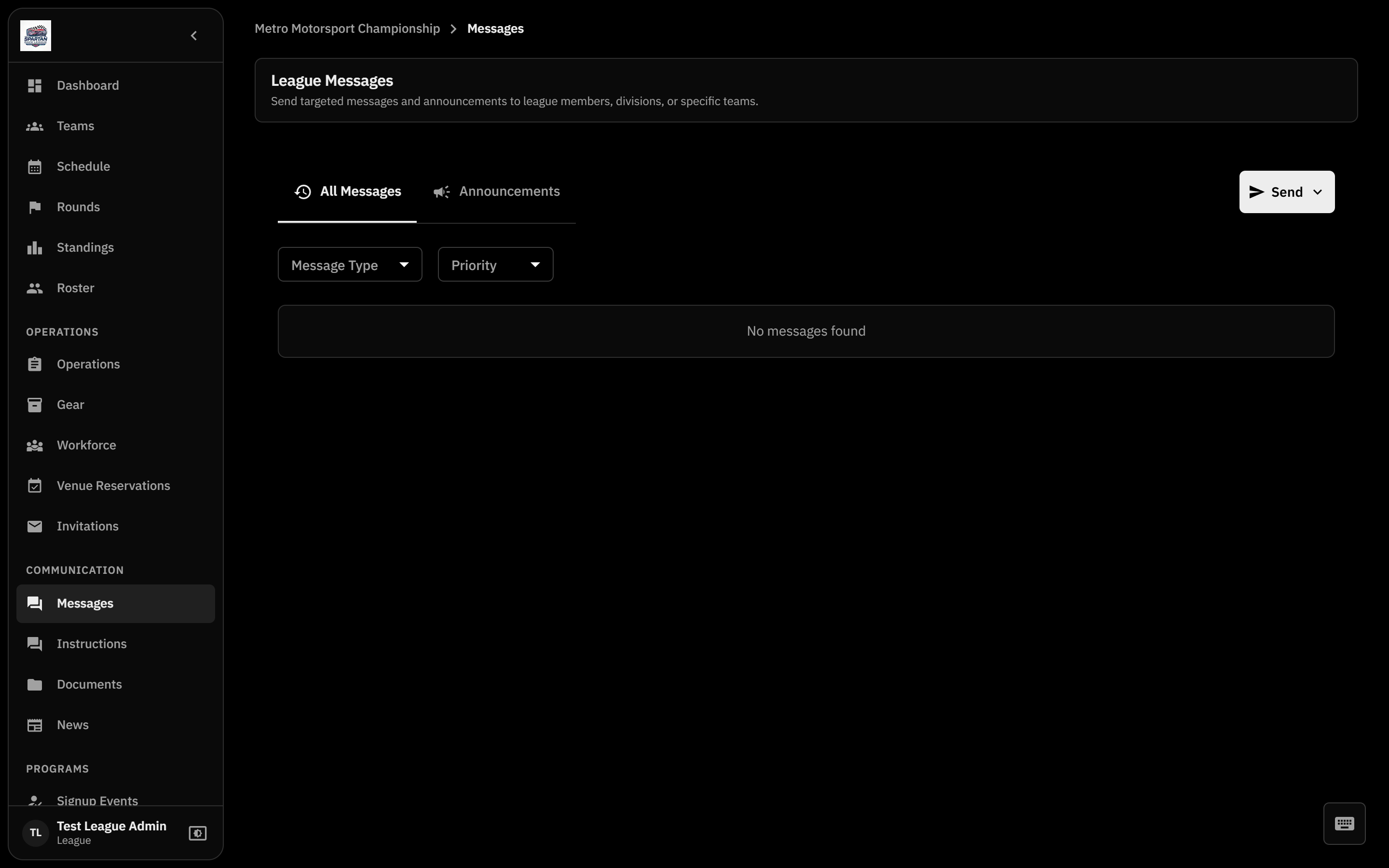Open the Invitations envelope icon
Screen dimensions: 1389x868
pyautogui.click(x=34, y=527)
